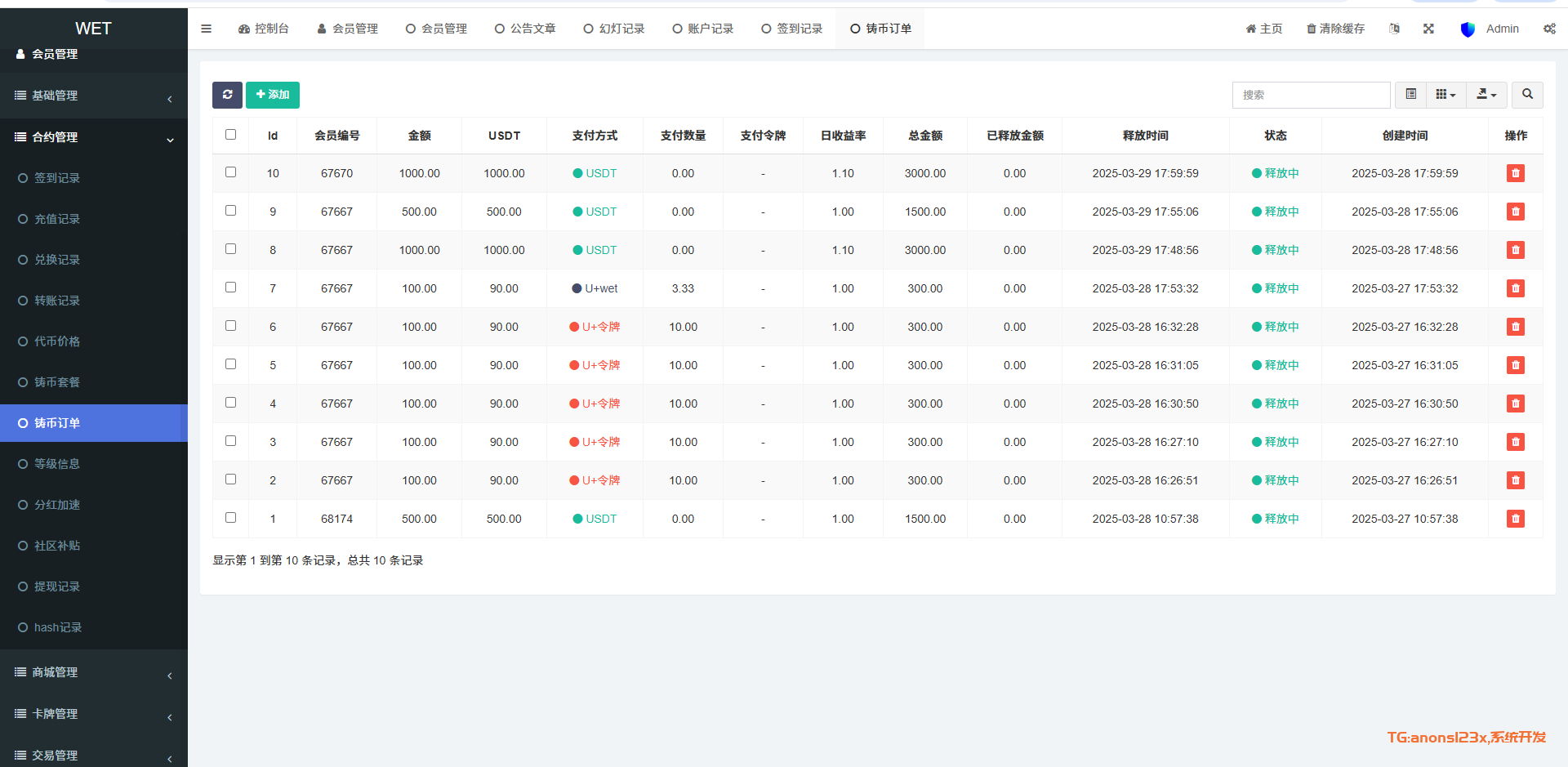Image resolution: width=1568 pixels, height=767 pixels.
Task: Open 铸币套餐 in the sidebar
Action: coord(57,382)
